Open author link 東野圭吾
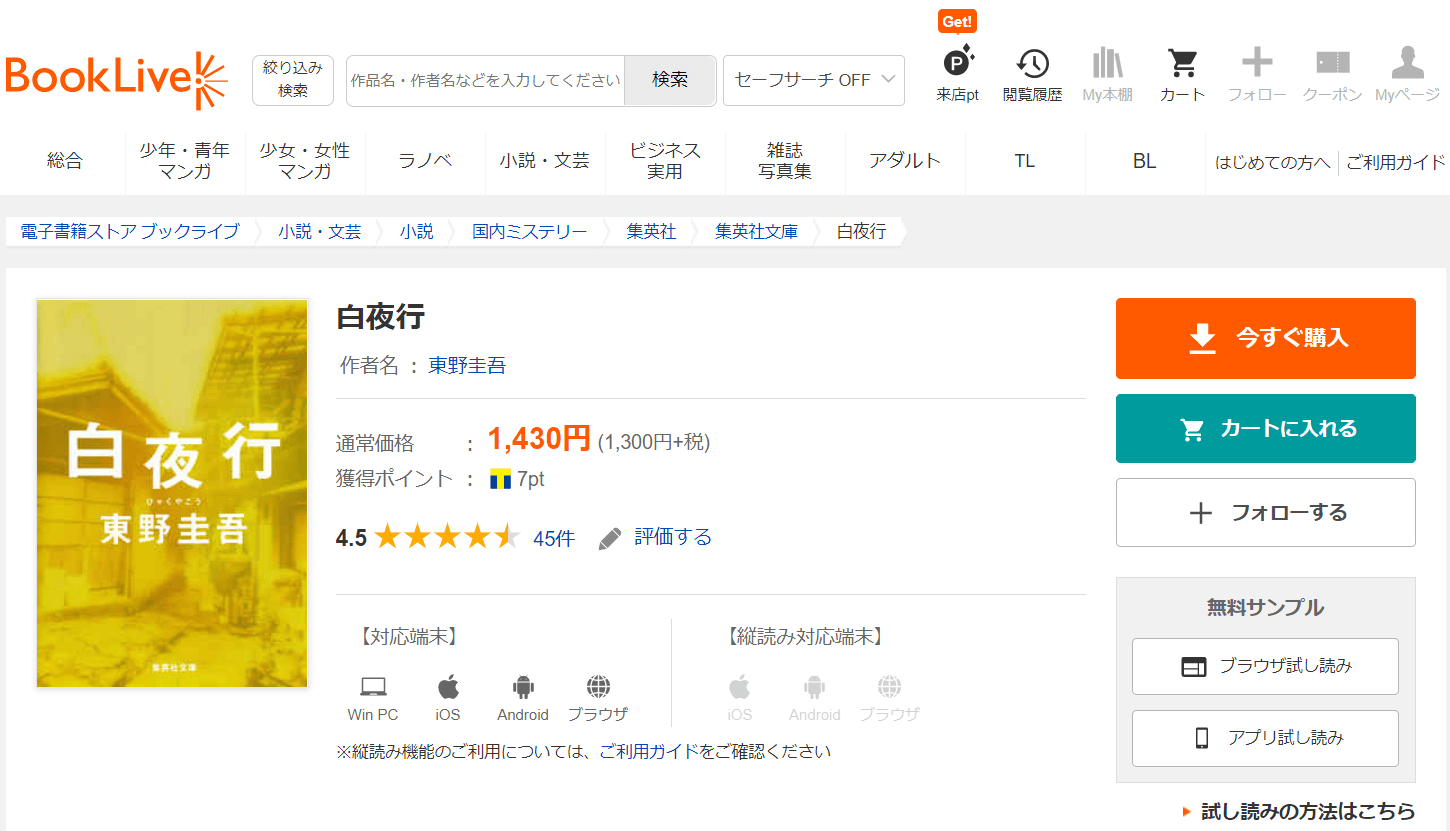1450x831 pixels. point(467,366)
